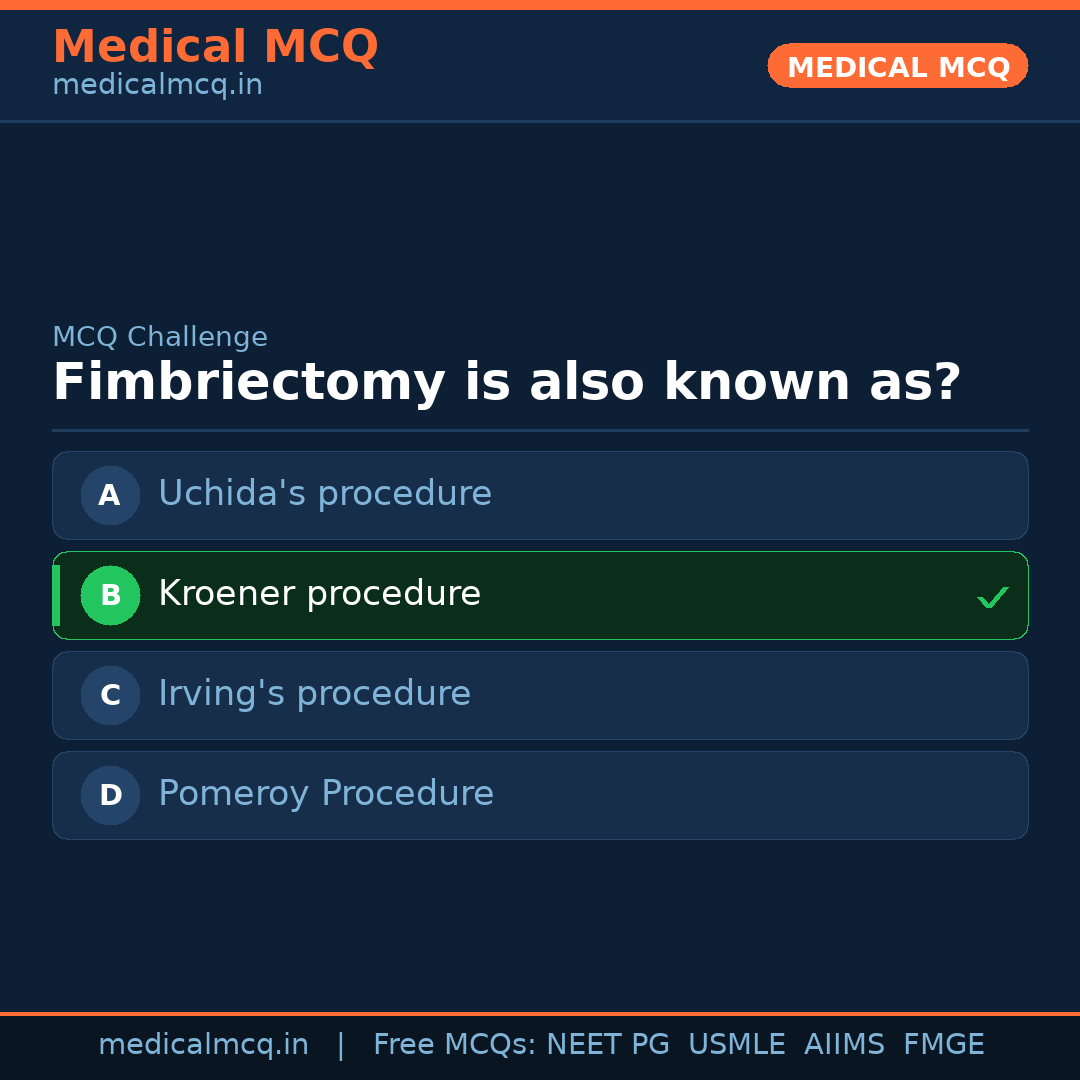Click the "Kroener procedure" answer text

(319, 594)
